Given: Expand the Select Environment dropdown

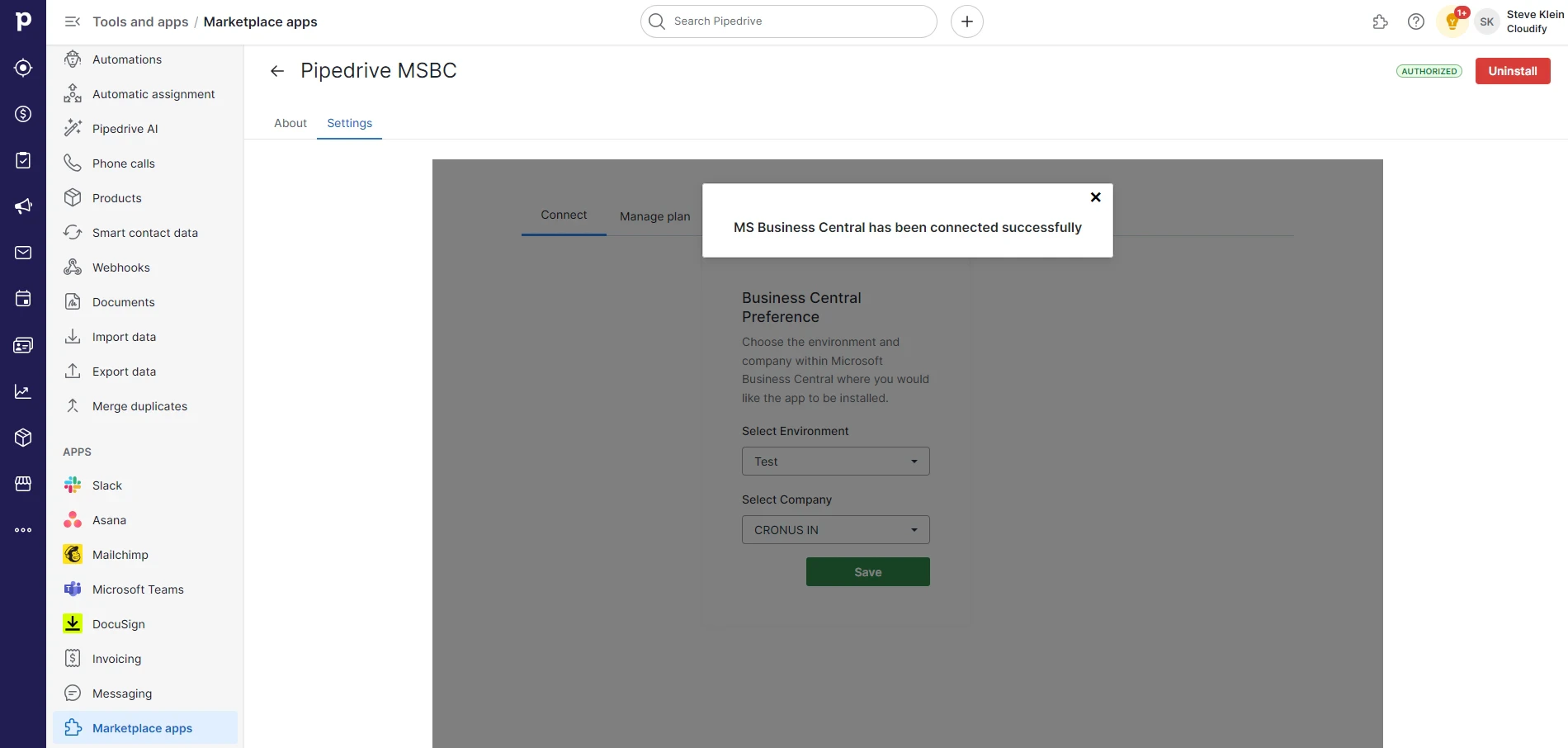Looking at the screenshot, I should (x=836, y=462).
